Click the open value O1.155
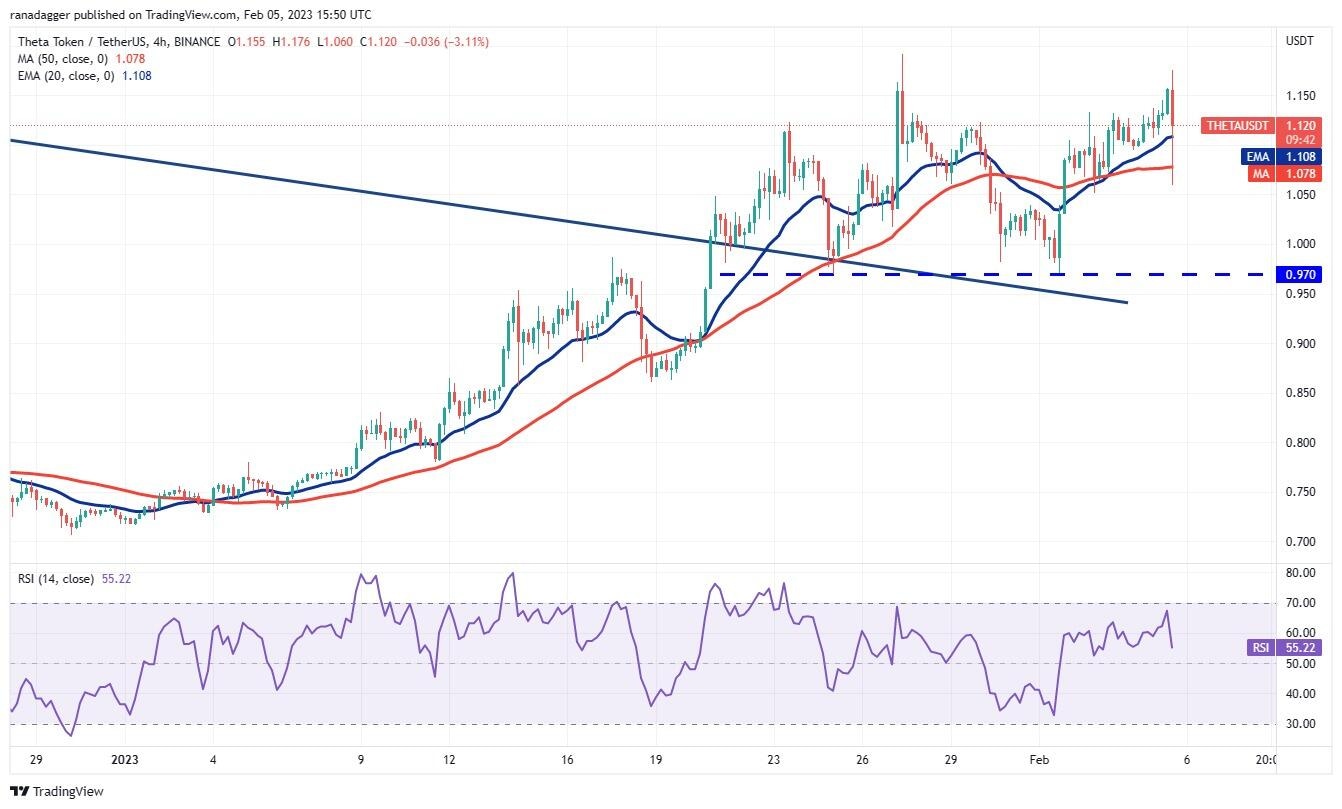This screenshot has height=809, width=1342. point(247,42)
